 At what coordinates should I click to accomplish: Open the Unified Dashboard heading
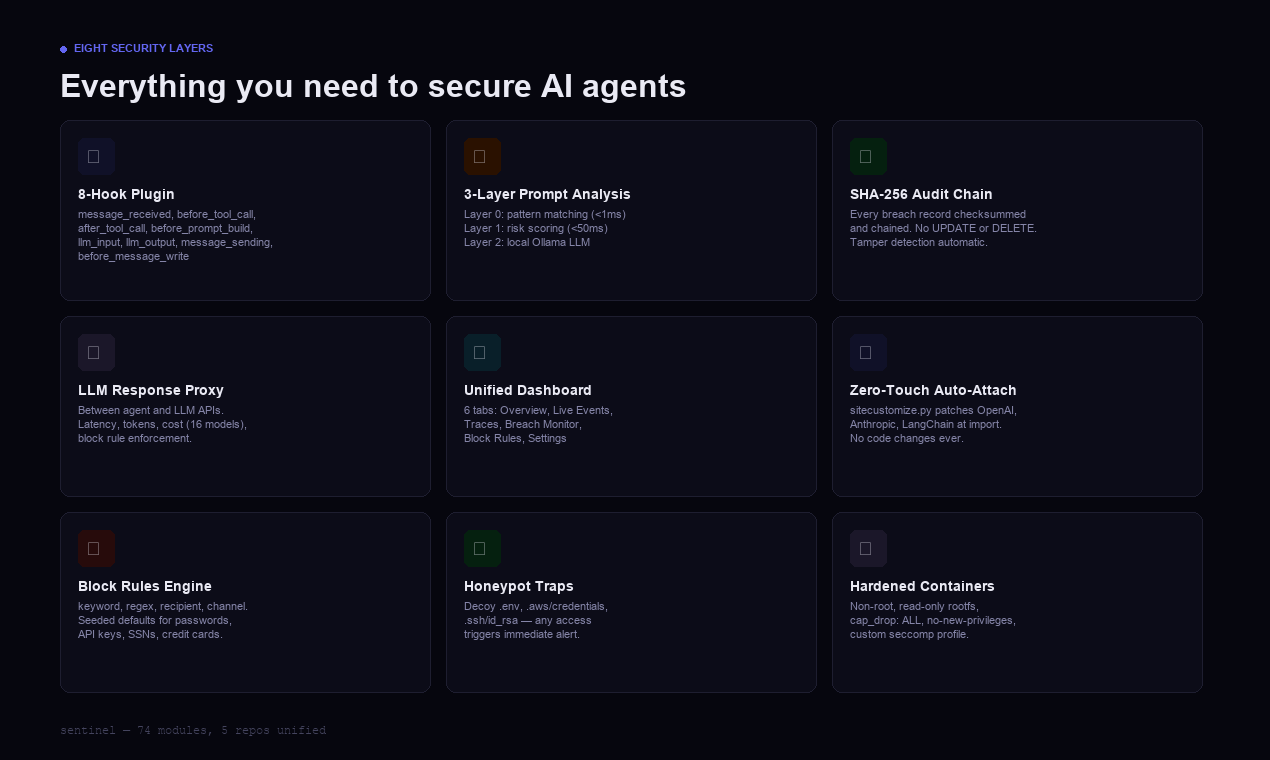pos(528,390)
